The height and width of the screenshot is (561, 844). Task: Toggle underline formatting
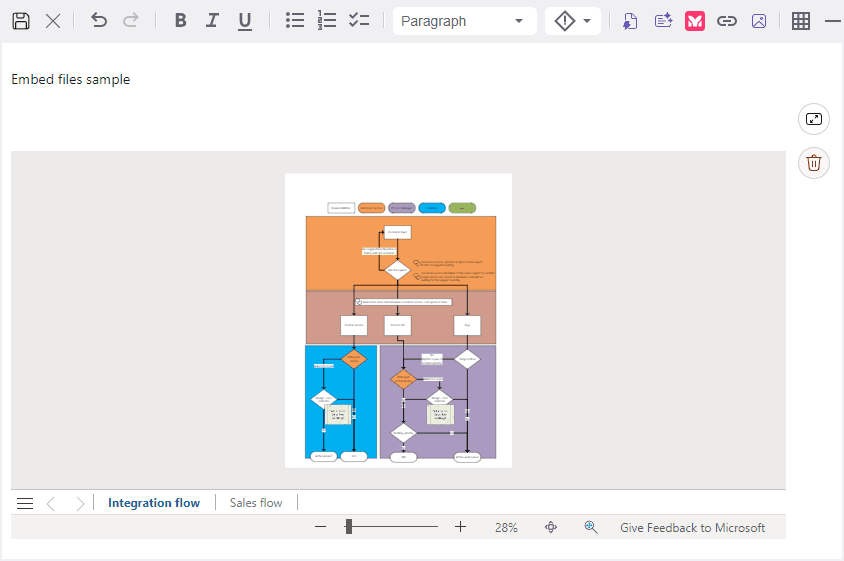(245, 21)
